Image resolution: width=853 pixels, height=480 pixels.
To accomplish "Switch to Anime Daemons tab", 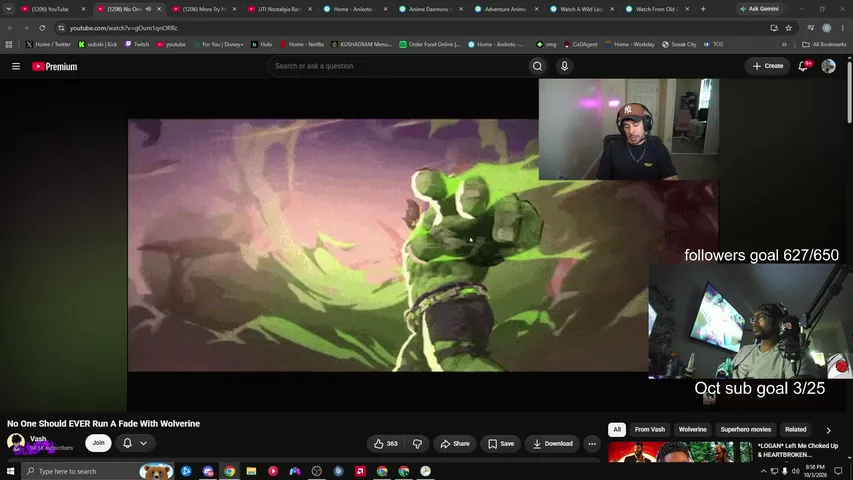I will pos(430,9).
